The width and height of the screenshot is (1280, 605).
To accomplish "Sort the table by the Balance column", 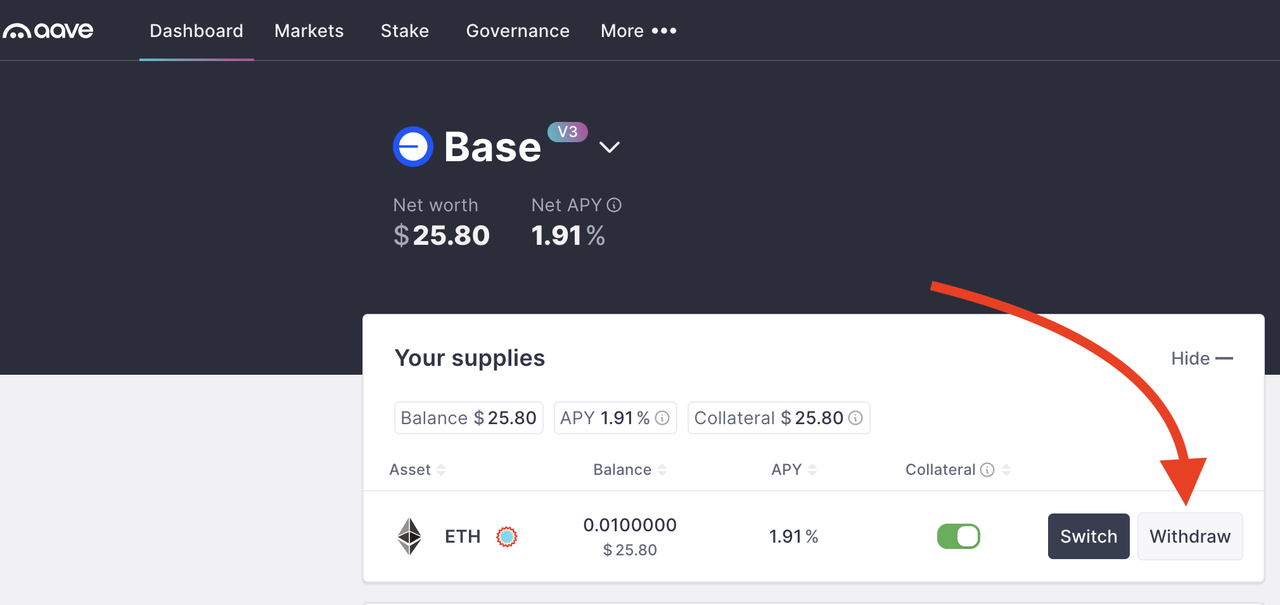I will [x=630, y=470].
